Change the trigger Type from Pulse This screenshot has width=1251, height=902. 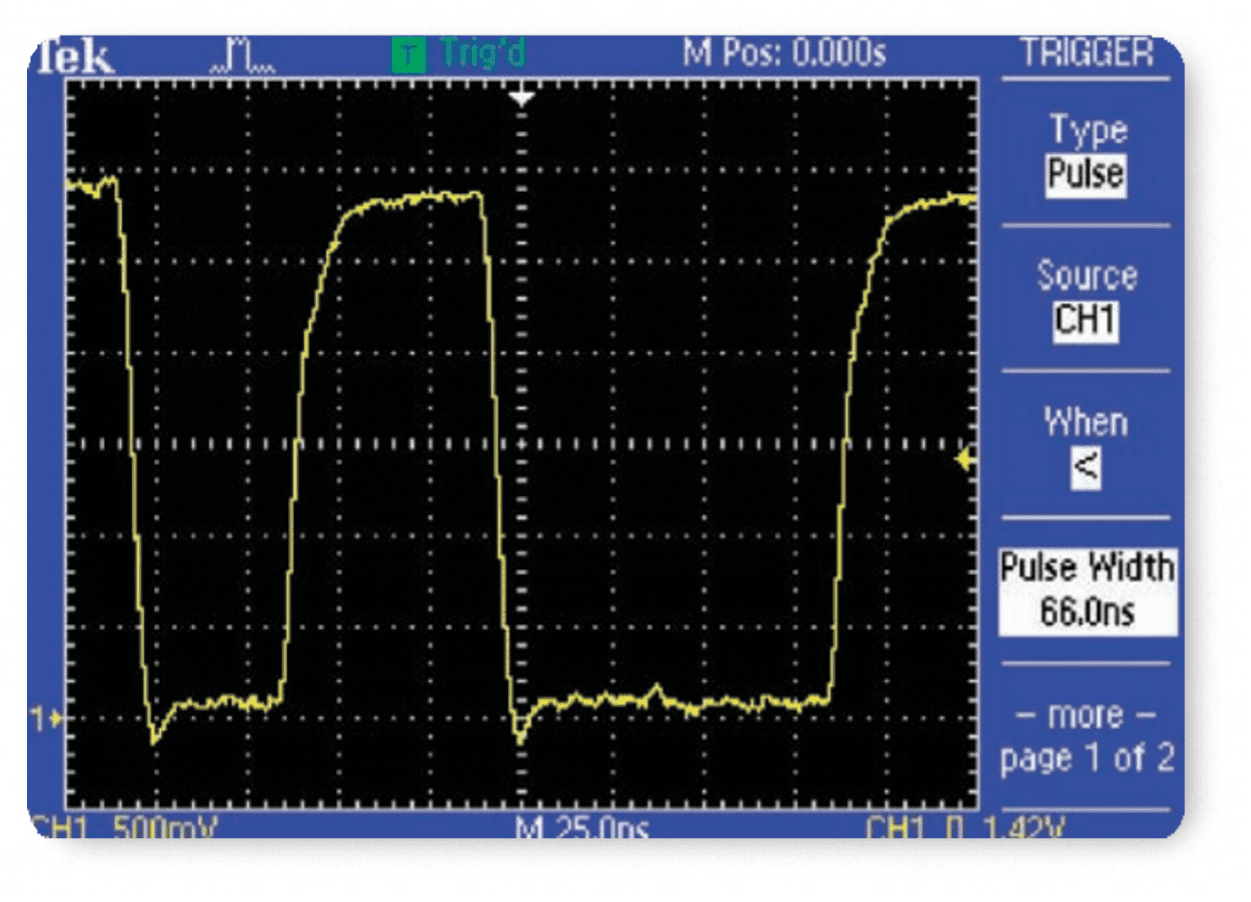1086,175
